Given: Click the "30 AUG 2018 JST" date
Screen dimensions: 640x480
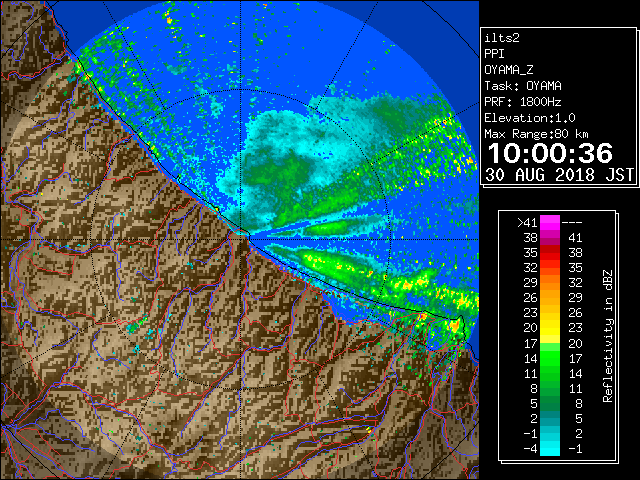Looking at the screenshot, I should pos(560,175).
